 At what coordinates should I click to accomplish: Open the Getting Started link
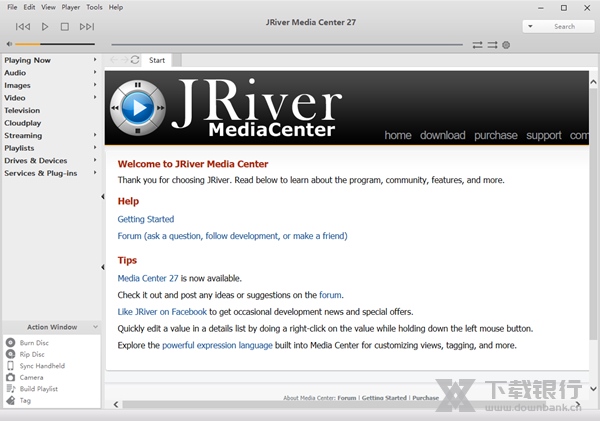[145, 219]
